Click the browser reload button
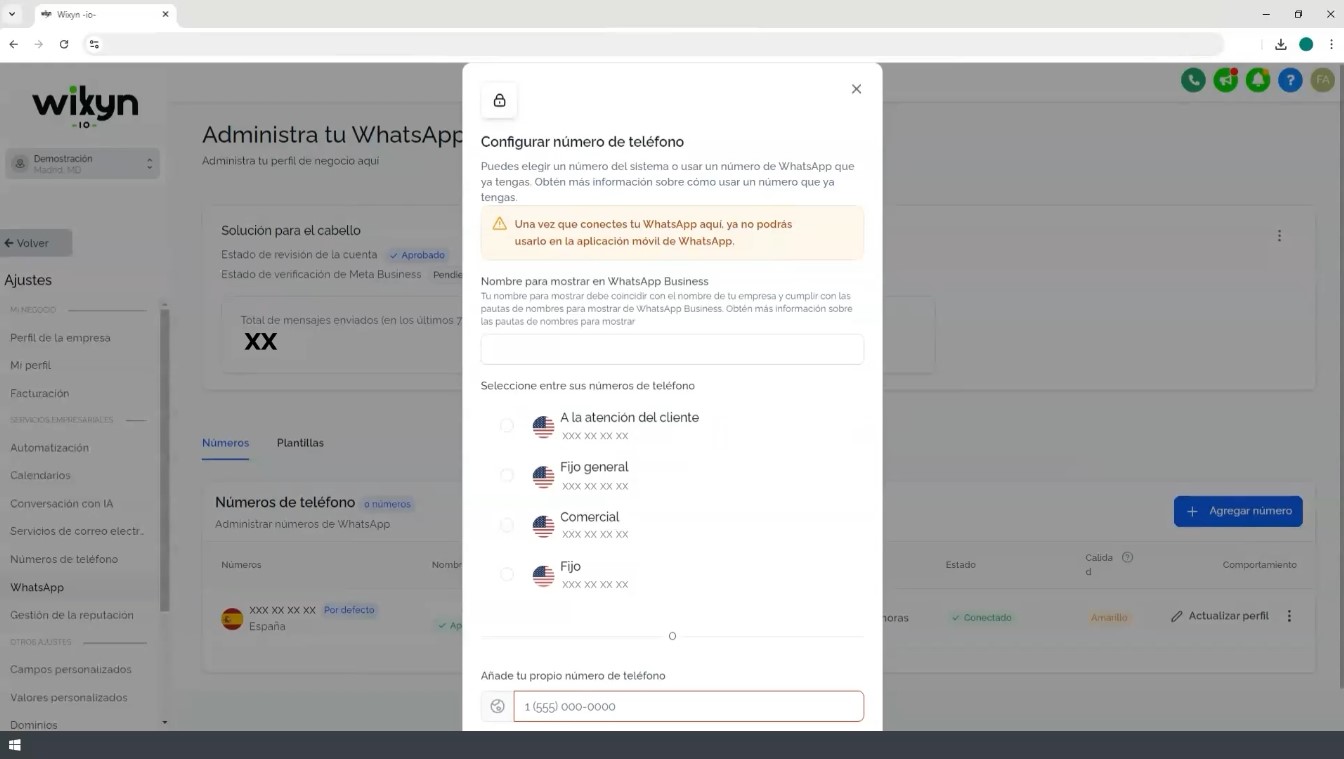1344x759 pixels. [64, 44]
